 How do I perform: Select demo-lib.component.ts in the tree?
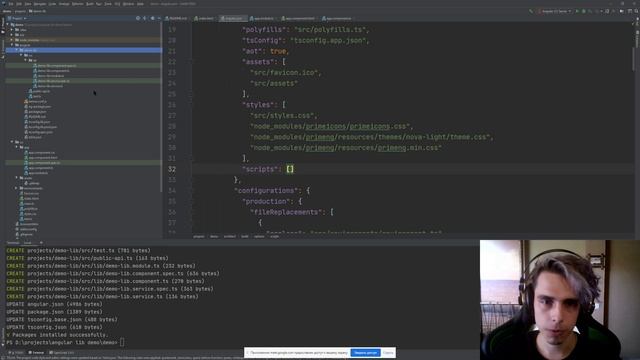click(51, 71)
